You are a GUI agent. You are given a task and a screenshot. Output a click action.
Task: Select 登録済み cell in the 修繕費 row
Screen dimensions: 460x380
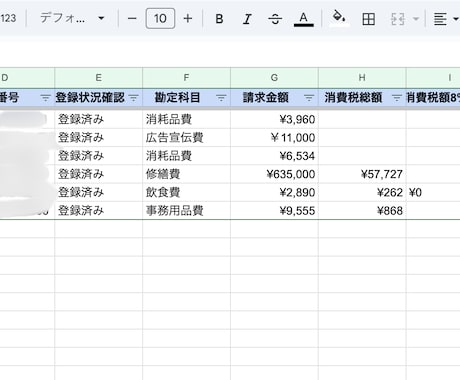tap(99, 174)
